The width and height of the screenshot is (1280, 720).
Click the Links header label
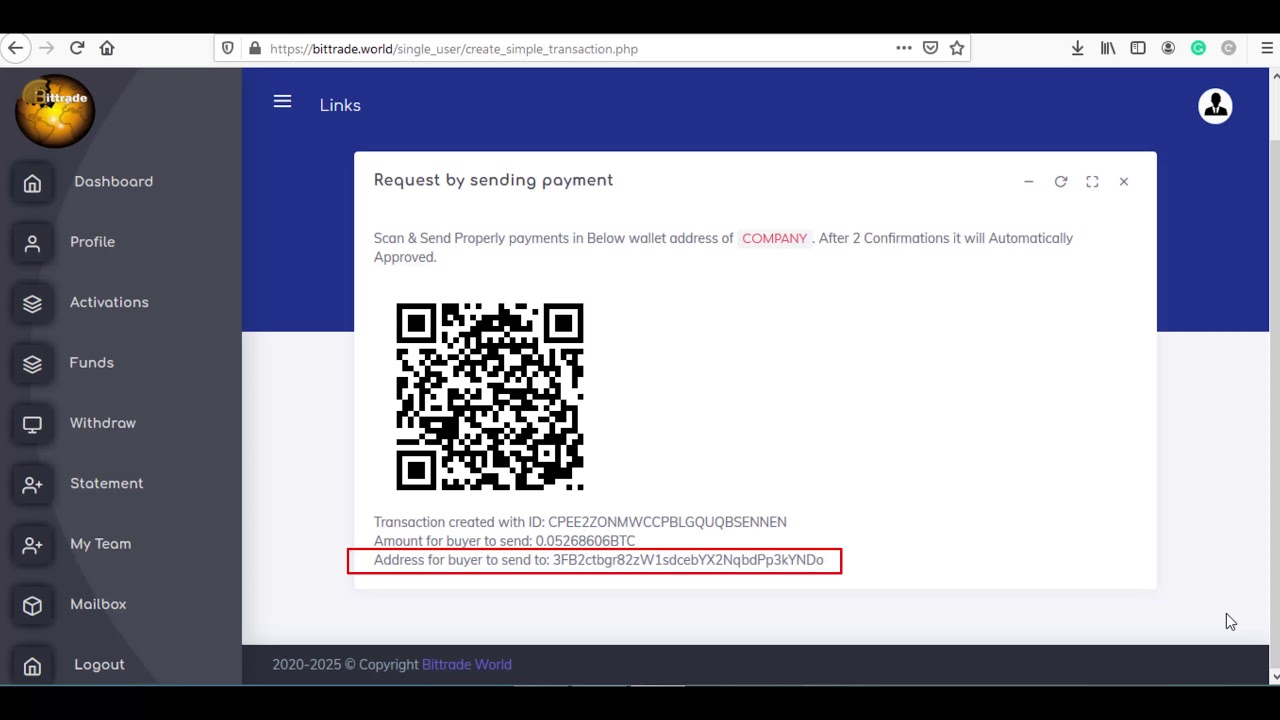tap(340, 105)
